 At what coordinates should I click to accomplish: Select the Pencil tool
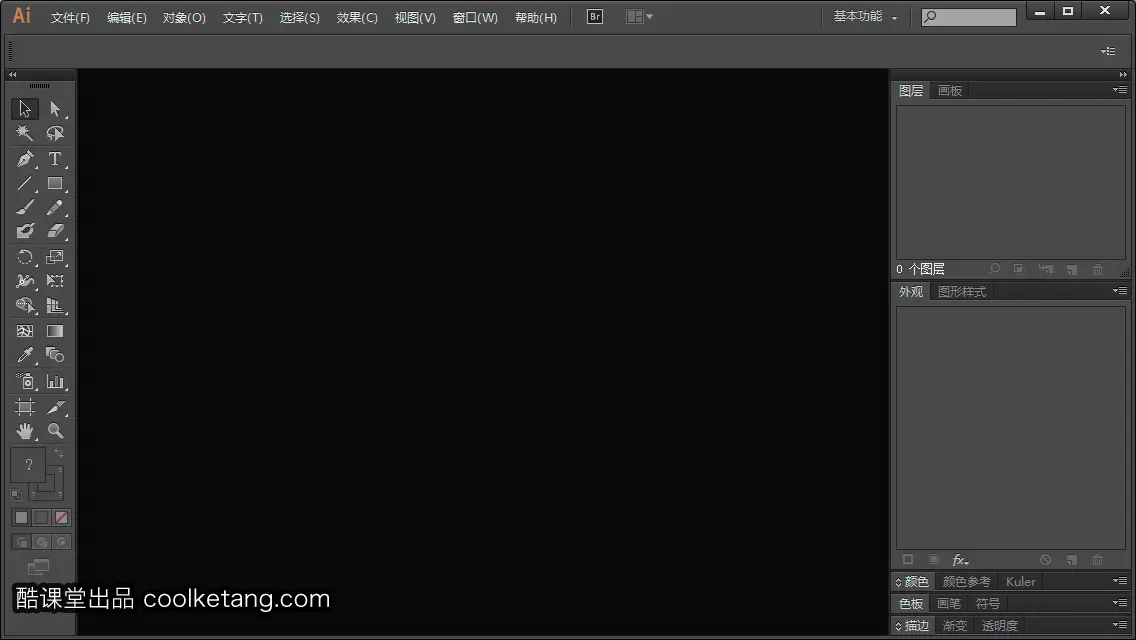(55, 207)
